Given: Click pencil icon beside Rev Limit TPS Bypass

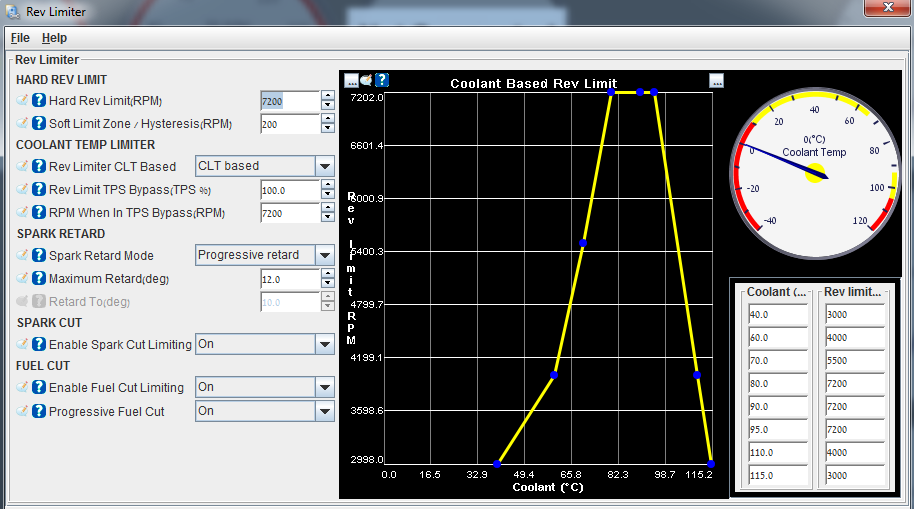Looking at the screenshot, I should pos(22,189).
